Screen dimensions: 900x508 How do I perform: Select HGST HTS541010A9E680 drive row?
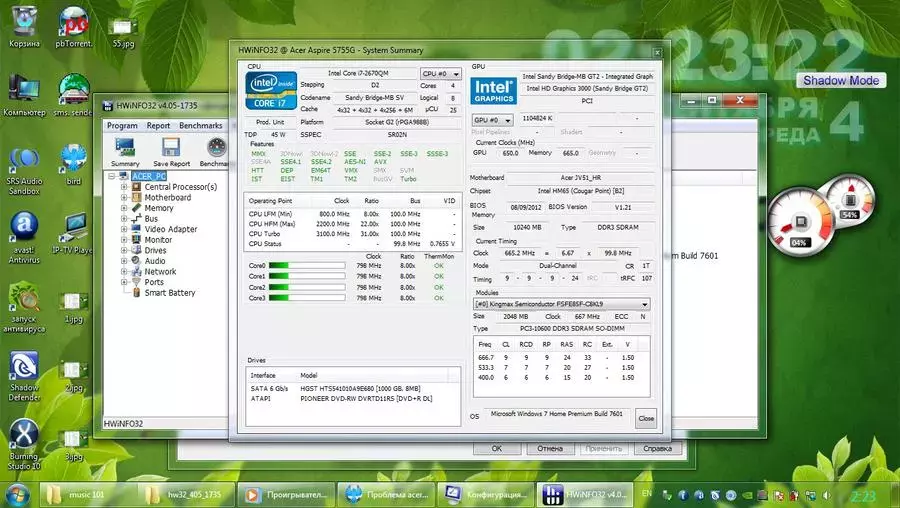352,389
